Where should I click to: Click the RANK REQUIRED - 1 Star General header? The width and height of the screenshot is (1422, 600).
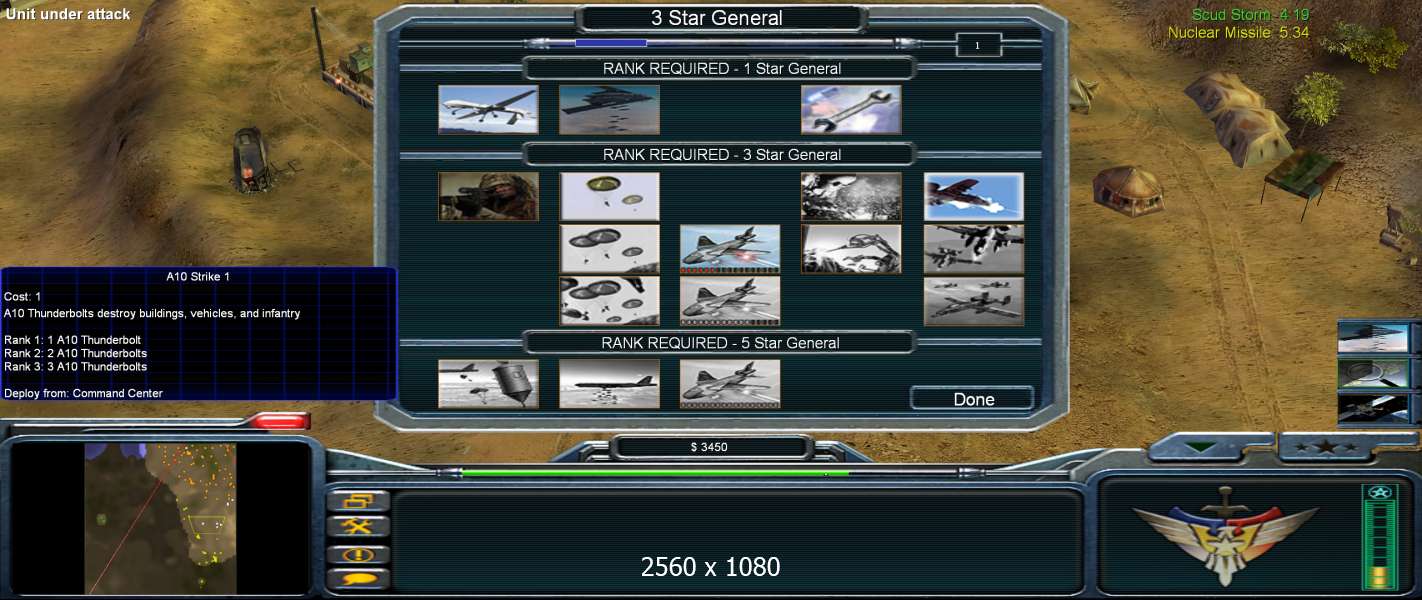pyautogui.click(x=721, y=69)
